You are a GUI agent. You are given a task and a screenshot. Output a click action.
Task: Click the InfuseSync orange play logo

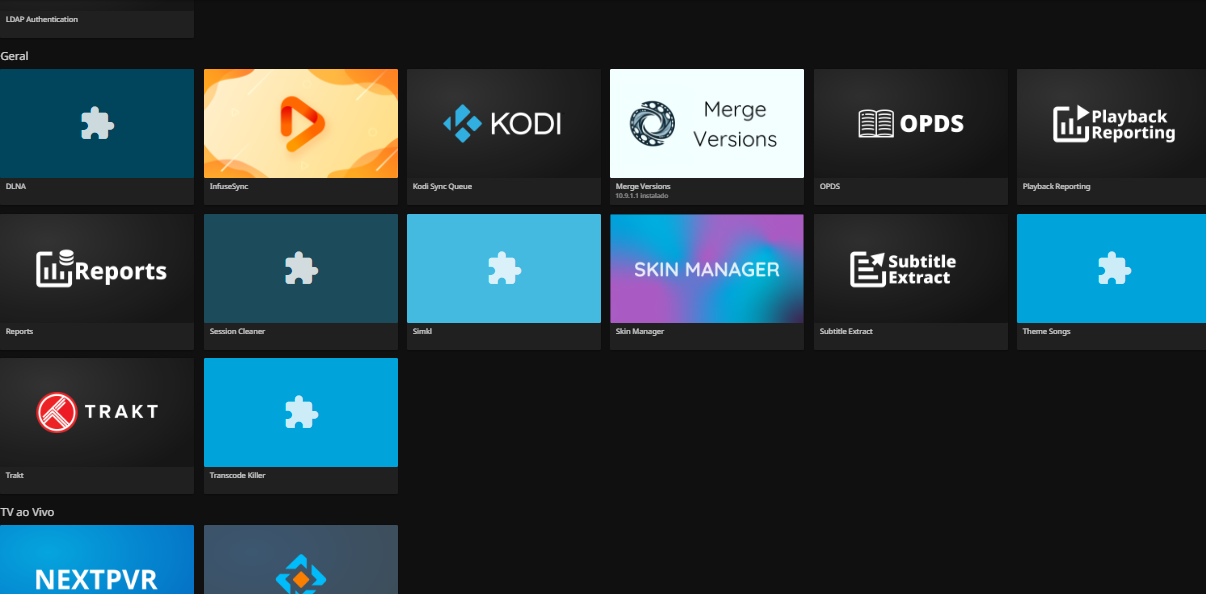click(300, 123)
